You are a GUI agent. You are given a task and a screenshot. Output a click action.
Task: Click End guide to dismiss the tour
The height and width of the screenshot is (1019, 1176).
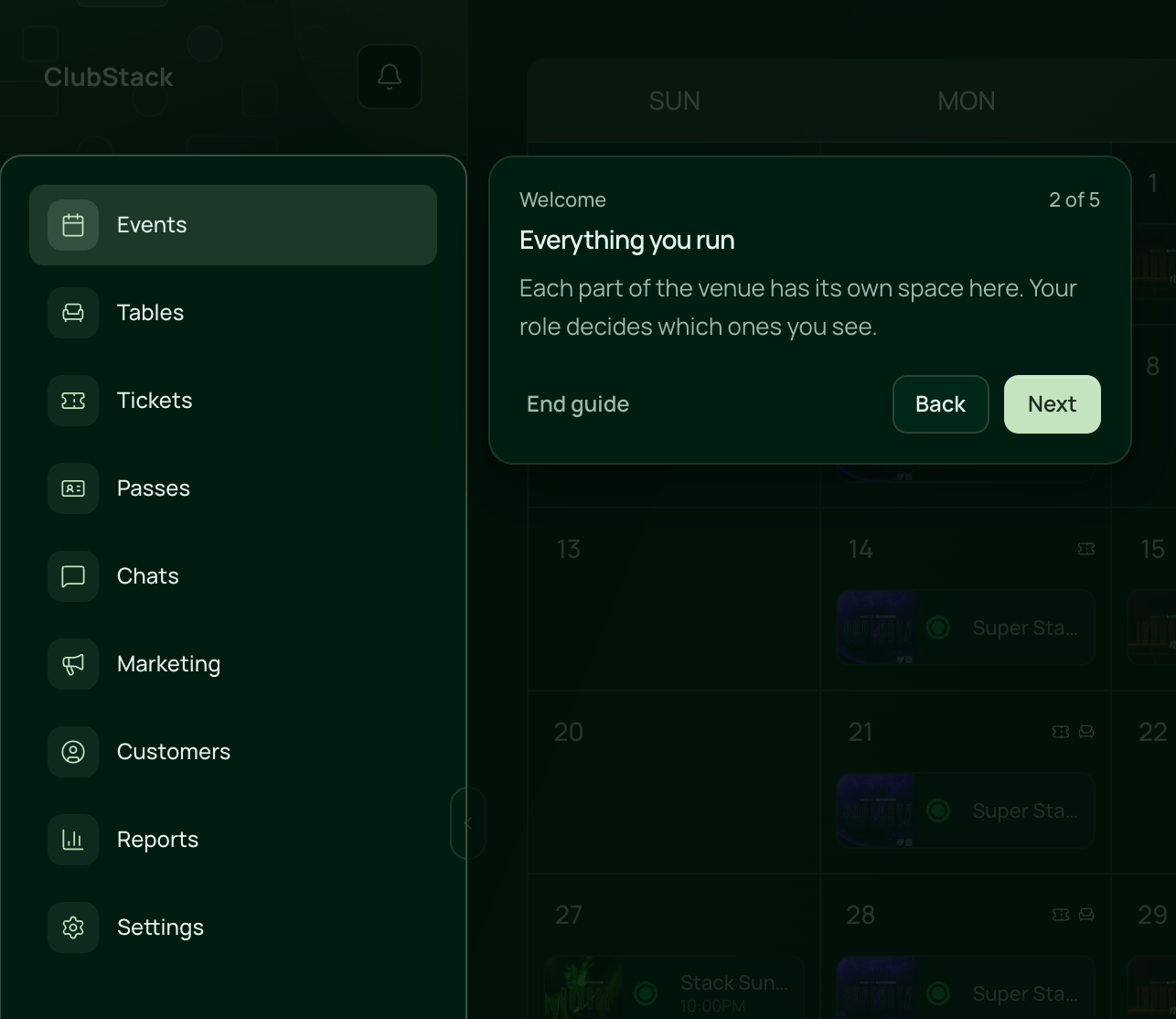click(x=578, y=404)
